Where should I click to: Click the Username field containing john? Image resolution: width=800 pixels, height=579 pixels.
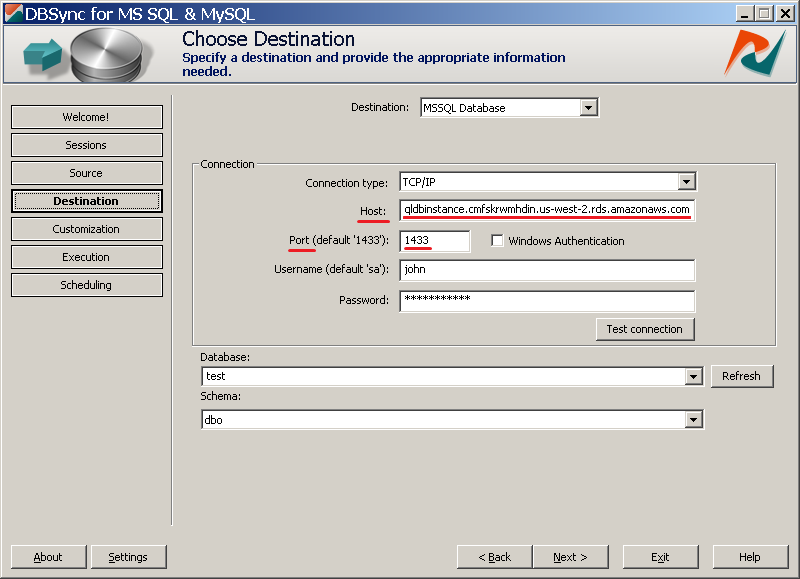pos(547,270)
